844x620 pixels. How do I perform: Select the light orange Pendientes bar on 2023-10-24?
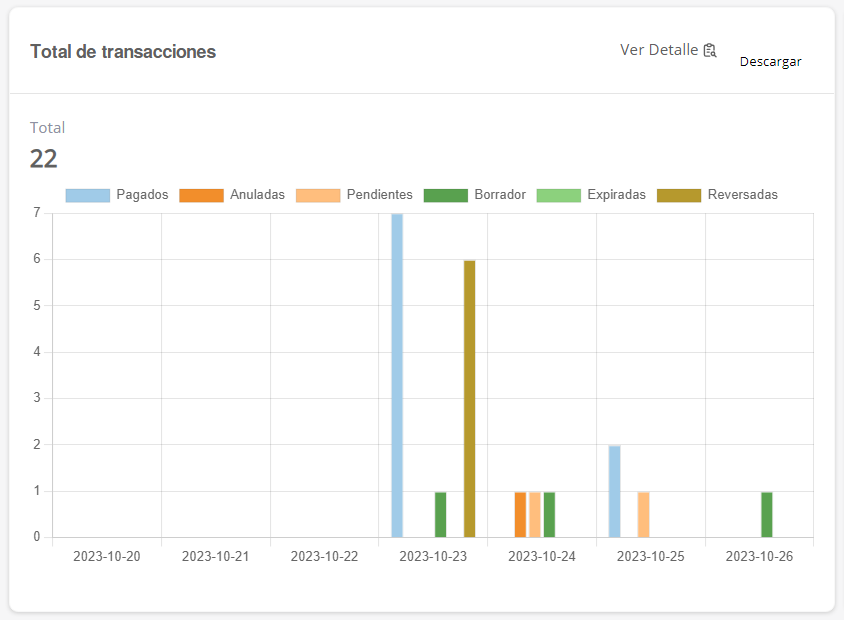point(535,514)
